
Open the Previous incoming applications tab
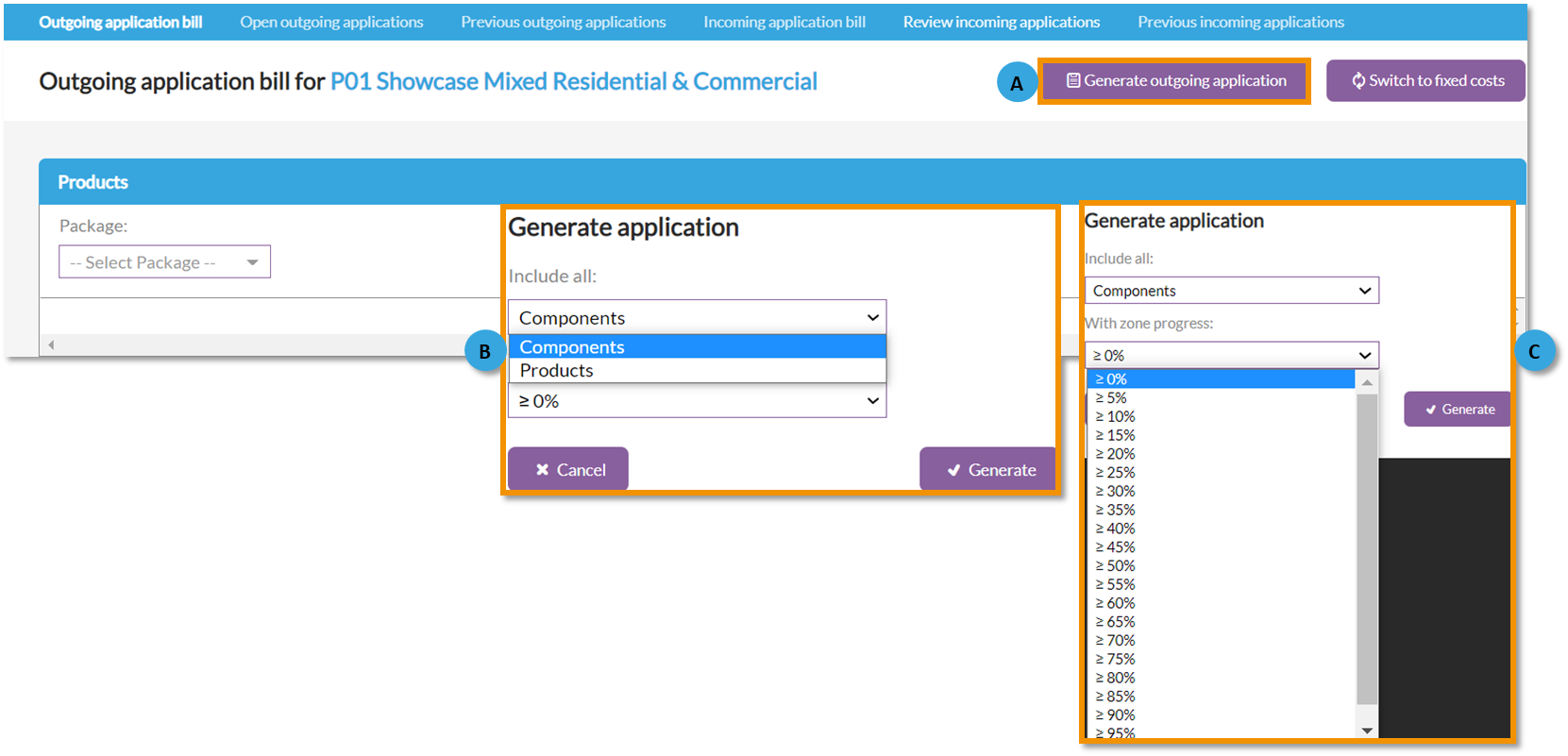1239,22
